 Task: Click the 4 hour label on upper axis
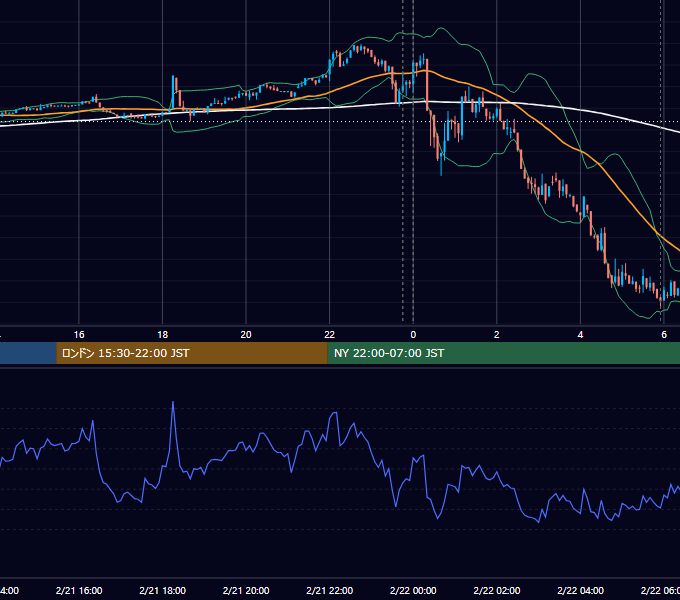point(580,335)
